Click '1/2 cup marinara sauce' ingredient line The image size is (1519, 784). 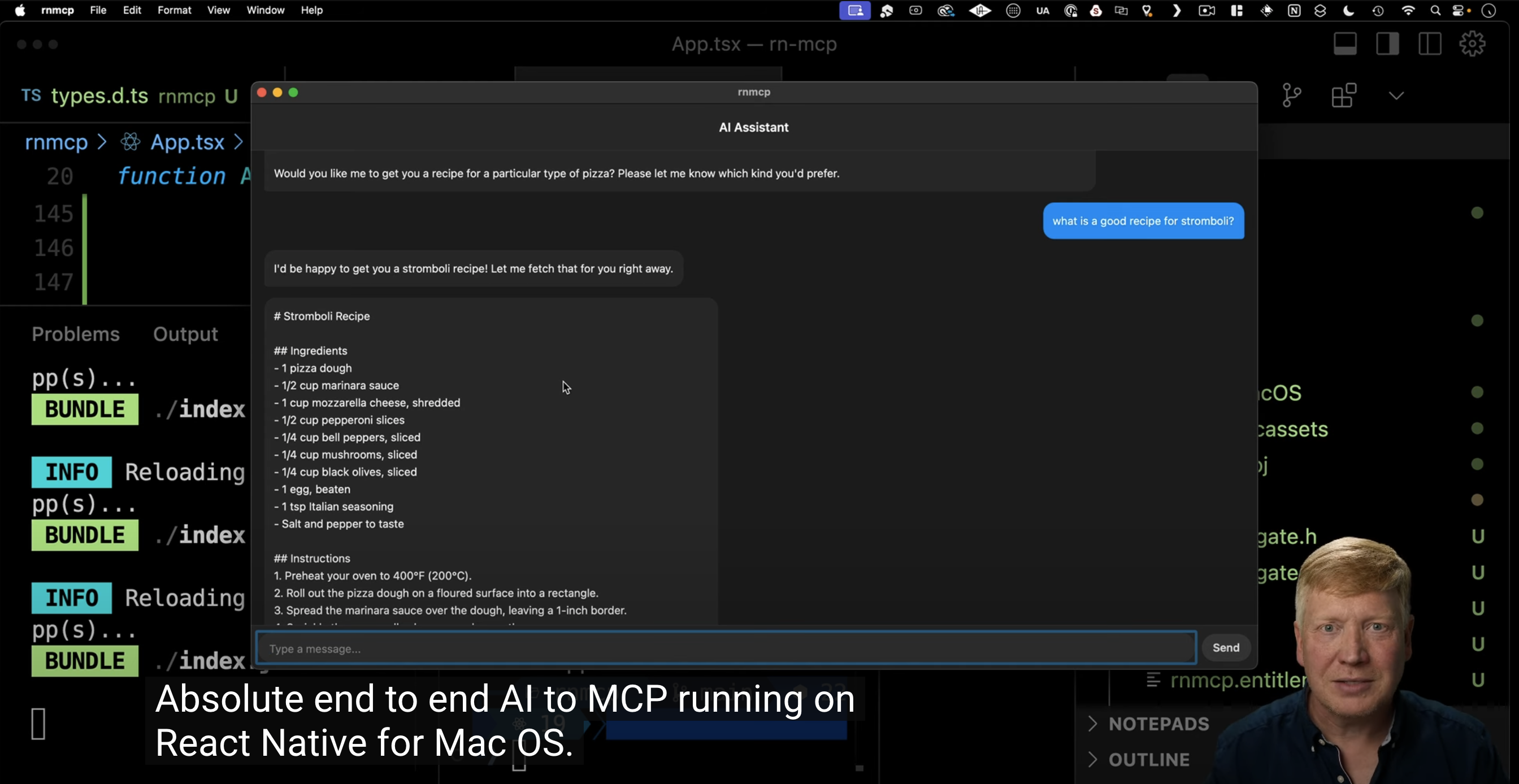pos(336,386)
